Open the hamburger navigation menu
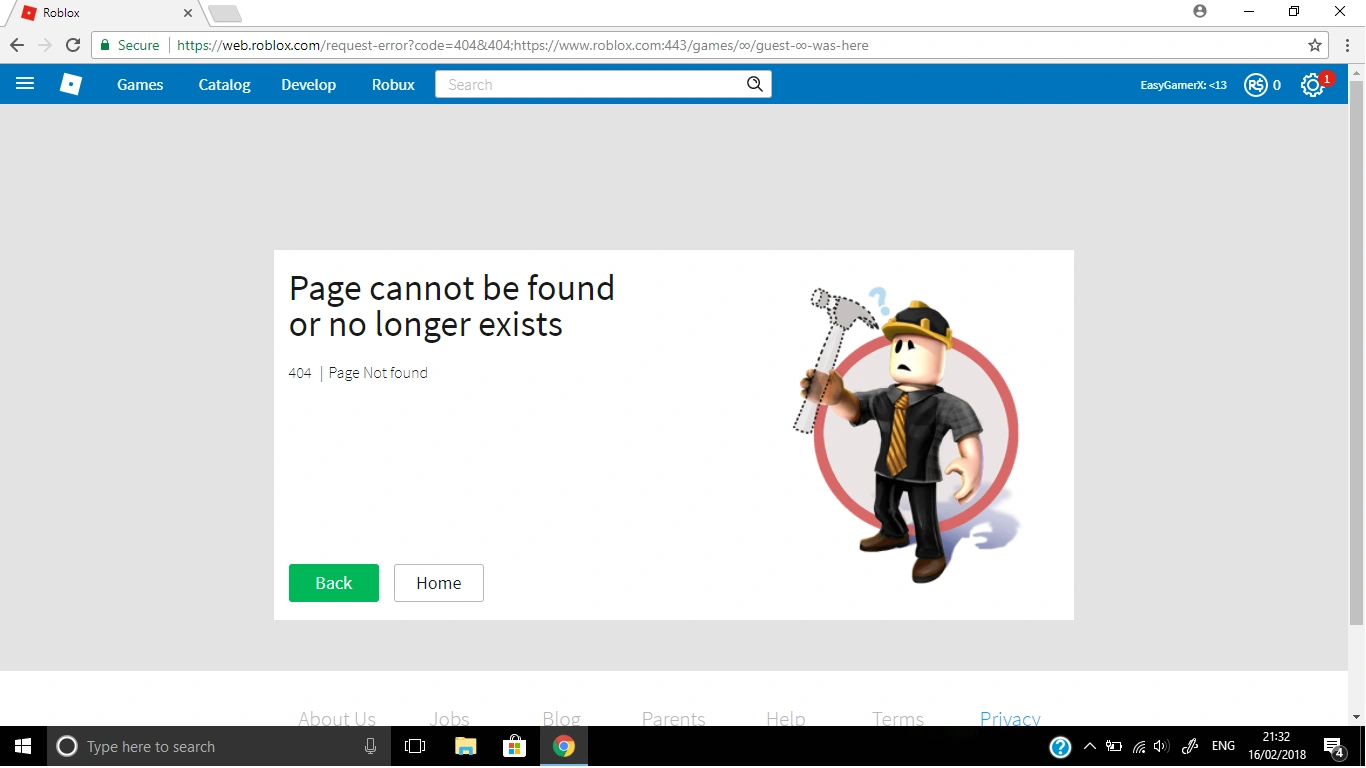This screenshot has width=1366, height=768. tap(25, 84)
